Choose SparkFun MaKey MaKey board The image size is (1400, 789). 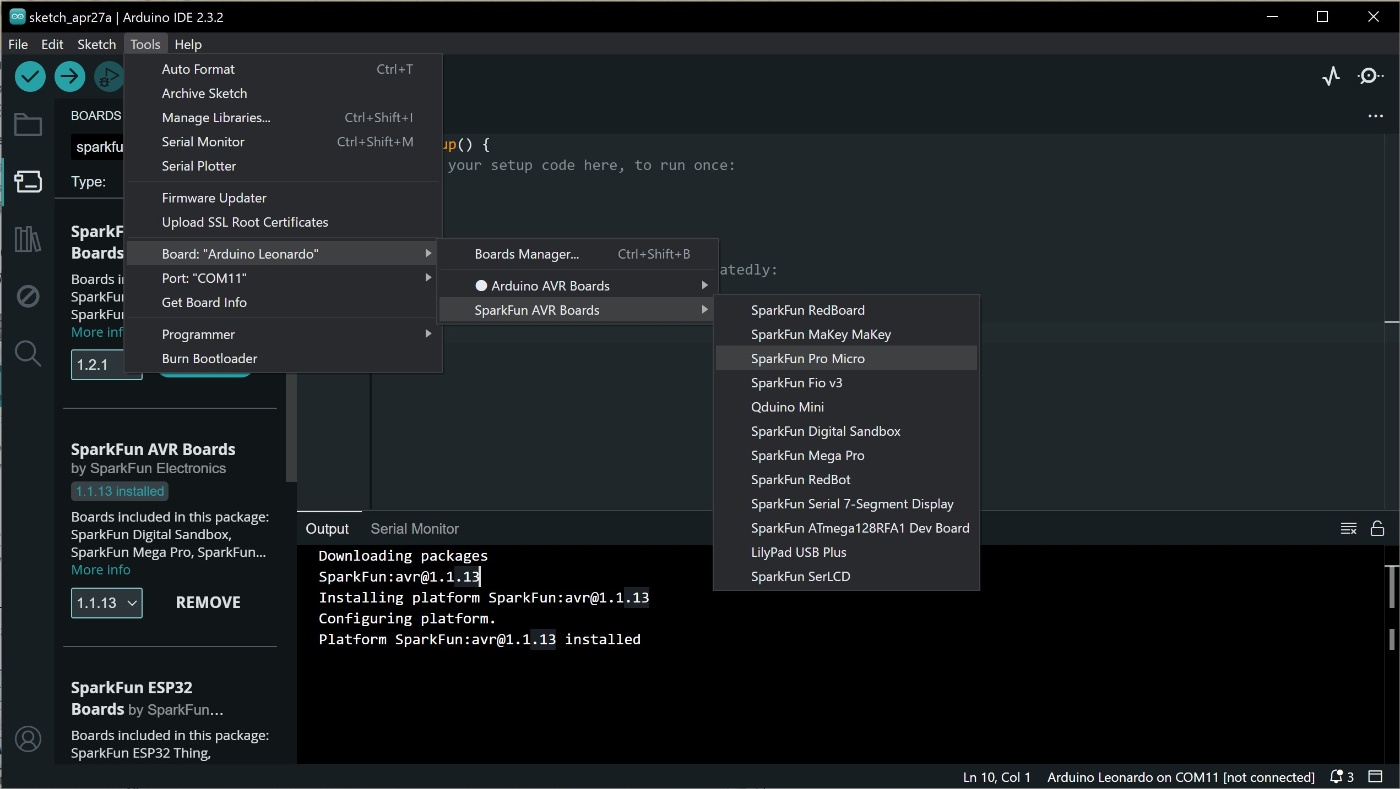coord(846,334)
